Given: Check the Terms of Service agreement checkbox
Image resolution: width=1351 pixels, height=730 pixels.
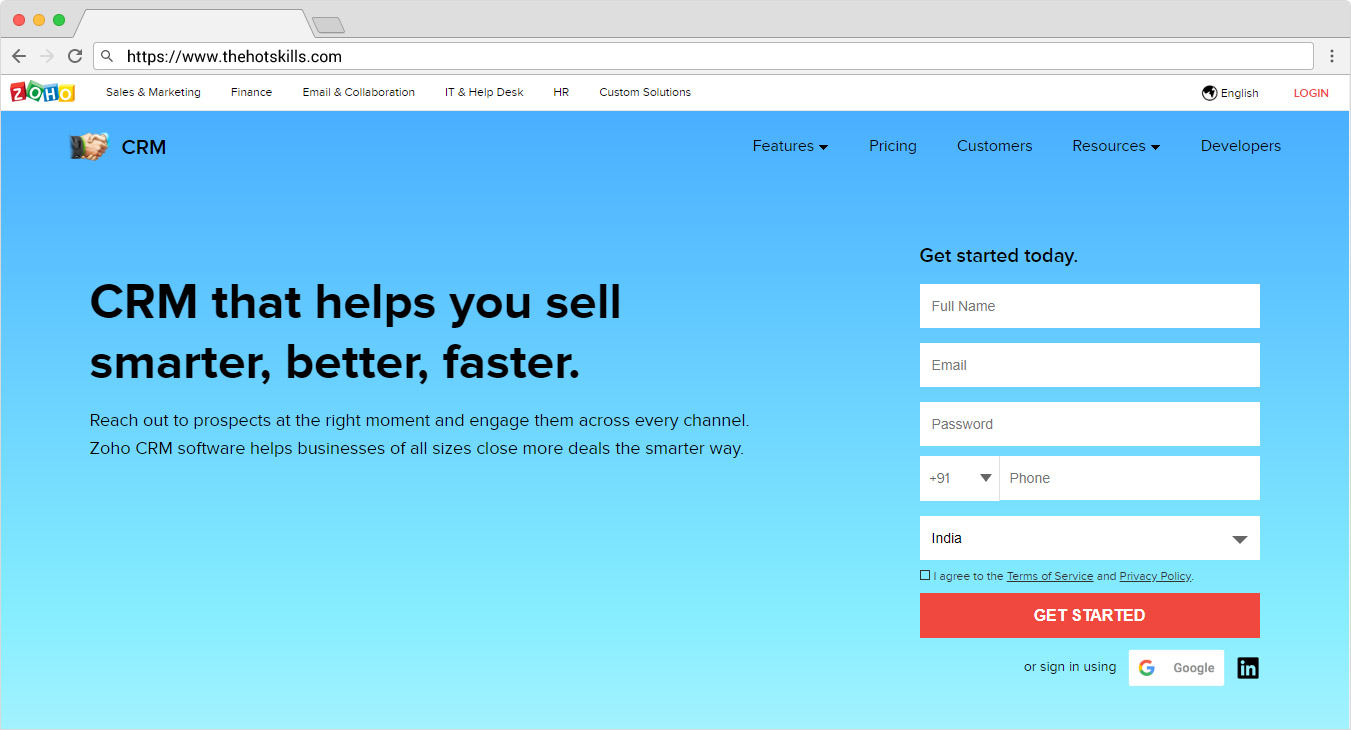Looking at the screenshot, I should pos(925,575).
